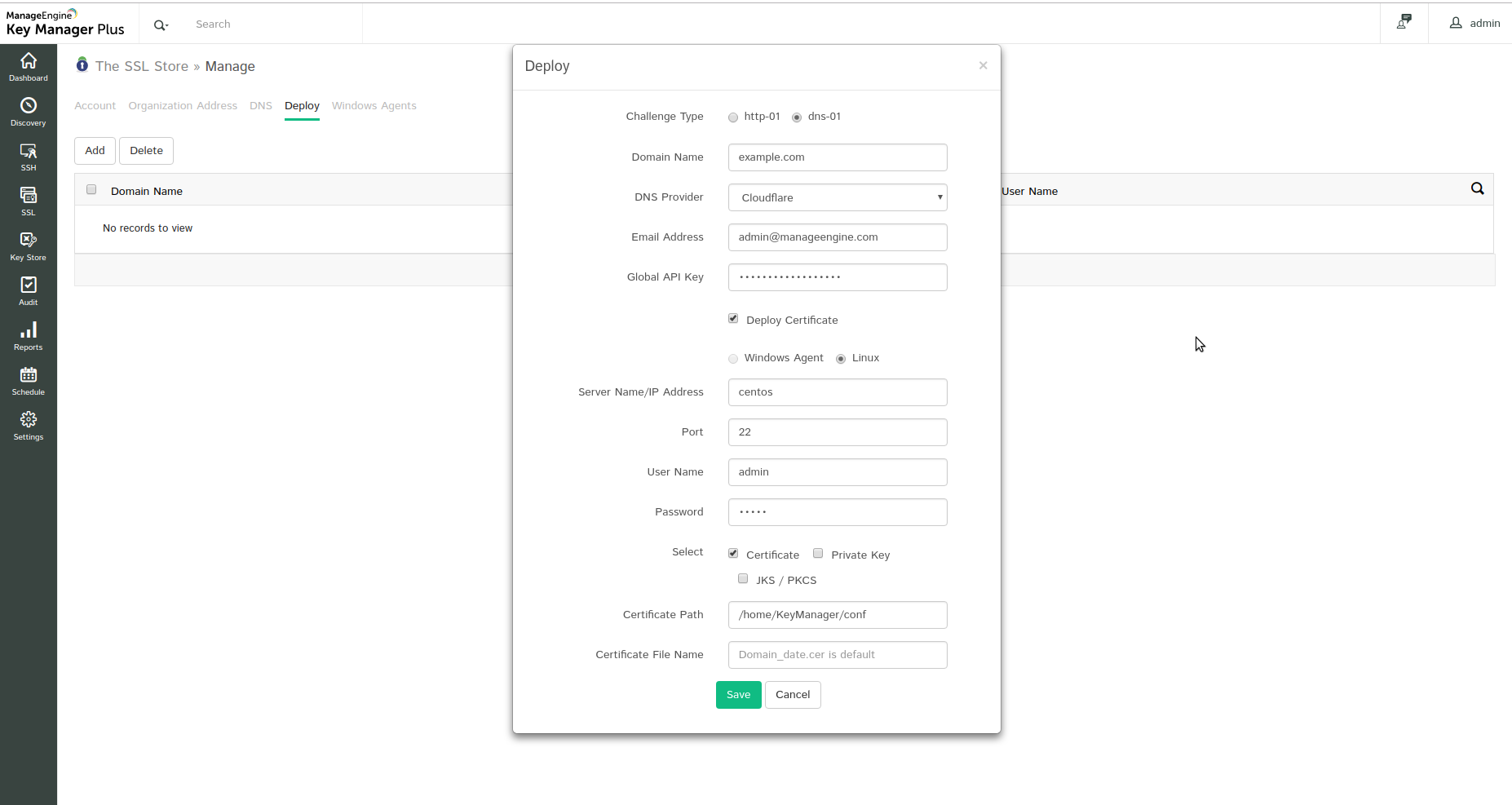Click the User Name column header
This screenshot has height=805, width=1512.
point(1030,192)
